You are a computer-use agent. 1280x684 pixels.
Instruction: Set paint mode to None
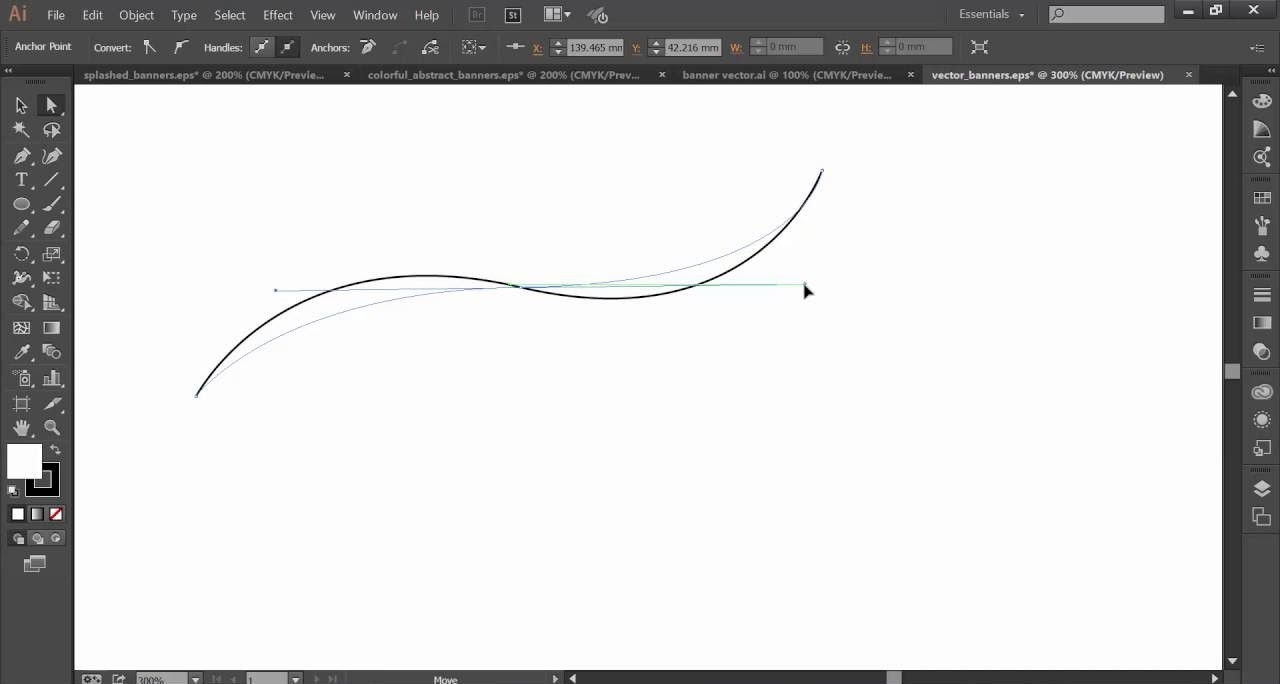pyautogui.click(x=56, y=514)
